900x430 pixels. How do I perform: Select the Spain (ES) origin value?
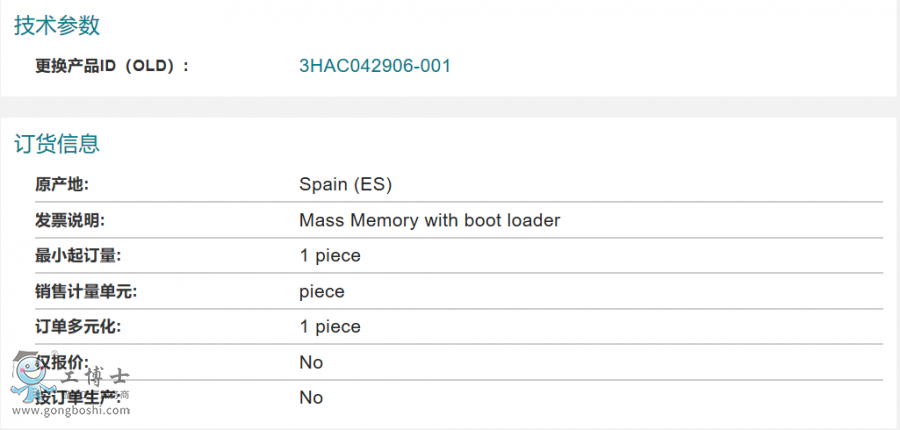pos(346,184)
